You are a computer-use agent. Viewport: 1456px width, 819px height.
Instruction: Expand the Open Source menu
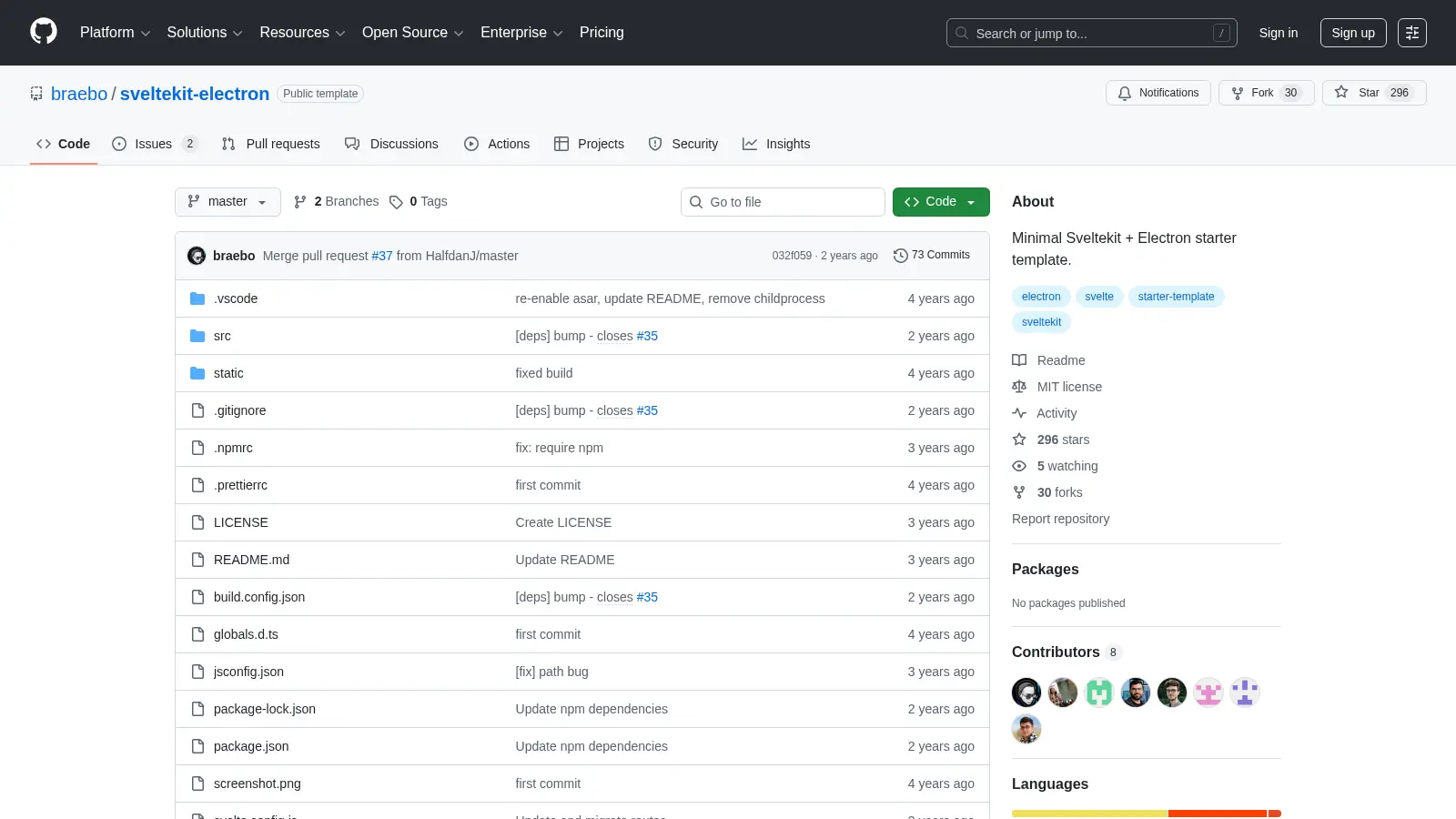pos(412,33)
